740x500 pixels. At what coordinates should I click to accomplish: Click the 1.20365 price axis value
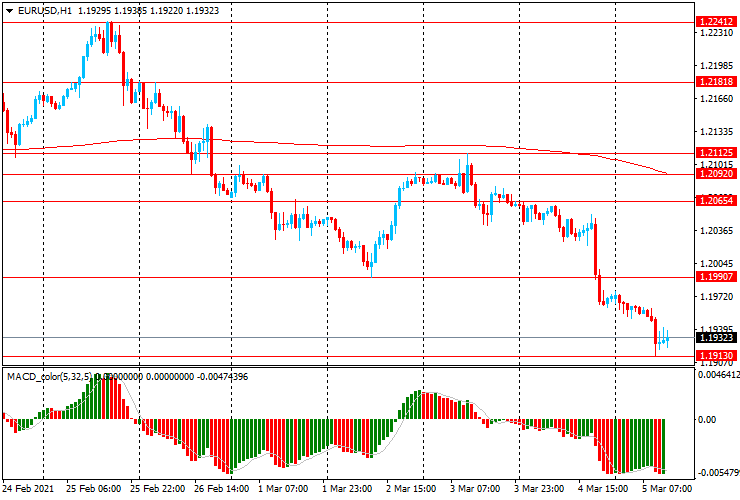coord(717,230)
